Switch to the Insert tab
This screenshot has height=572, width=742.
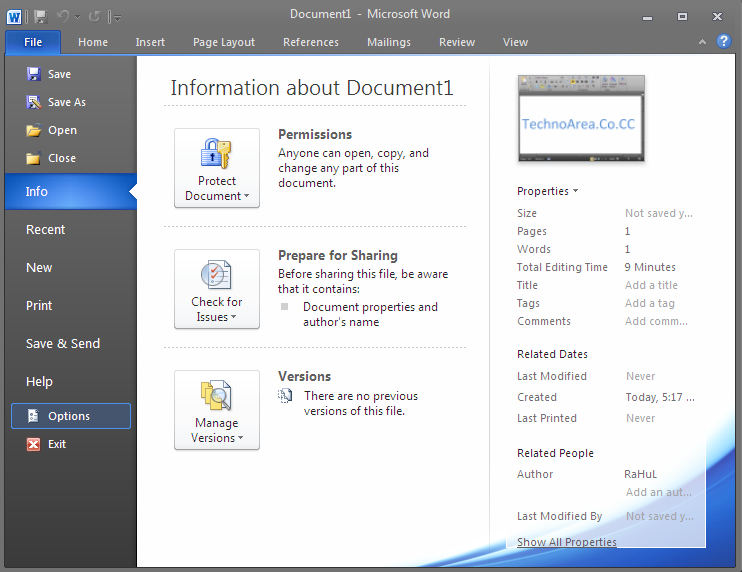point(150,42)
